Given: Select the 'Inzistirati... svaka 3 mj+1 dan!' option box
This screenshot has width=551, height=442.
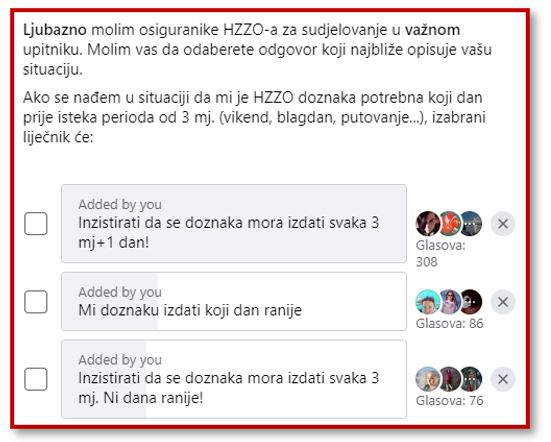Looking at the screenshot, I should click(234, 223).
